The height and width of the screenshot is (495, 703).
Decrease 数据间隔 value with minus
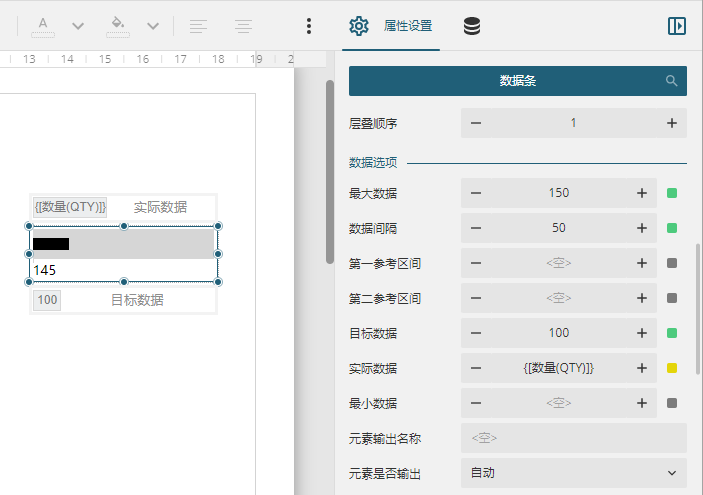(476, 228)
